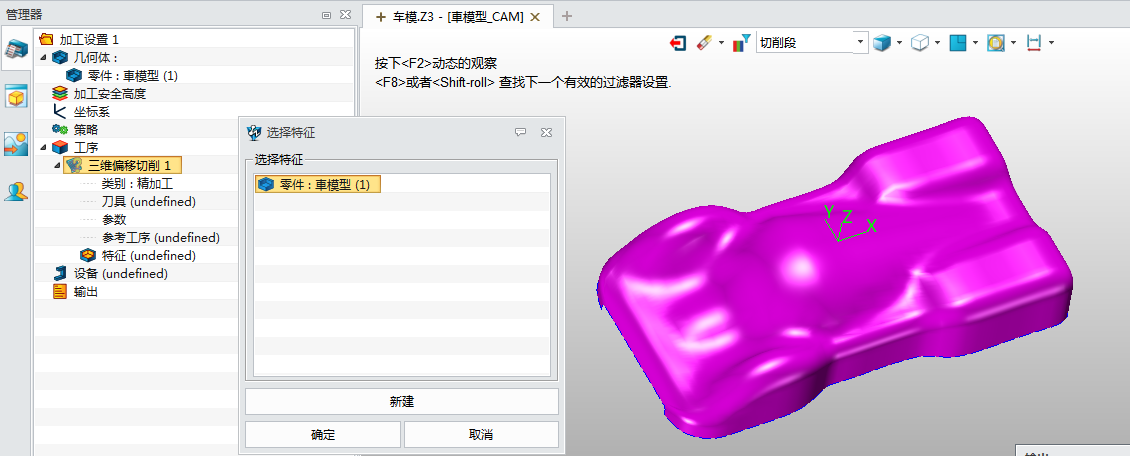Screen dimensions: 1130x456
Task: Click the red exit arrow icon in toolbar
Action: tap(678, 43)
